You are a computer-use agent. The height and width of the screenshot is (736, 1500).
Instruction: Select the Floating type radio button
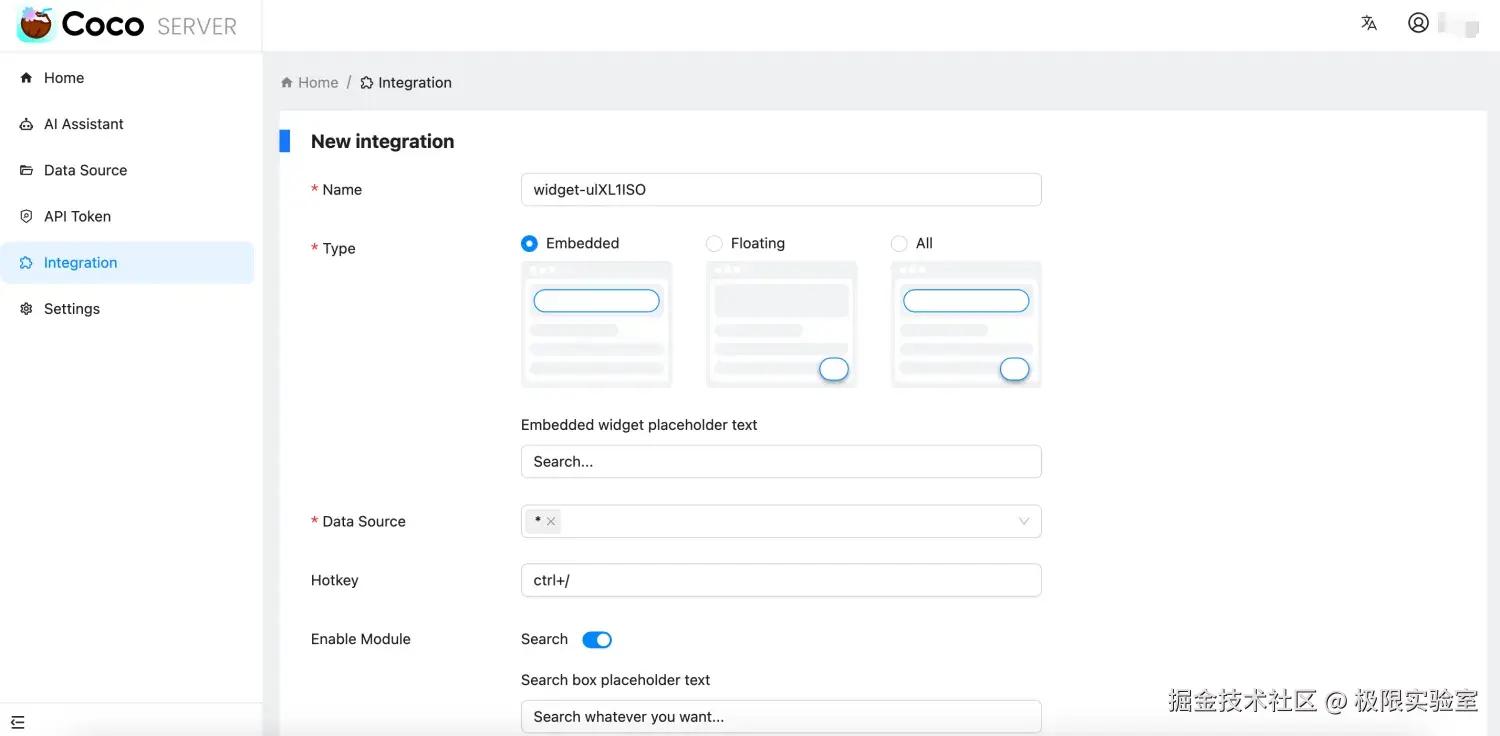click(714, 243)
